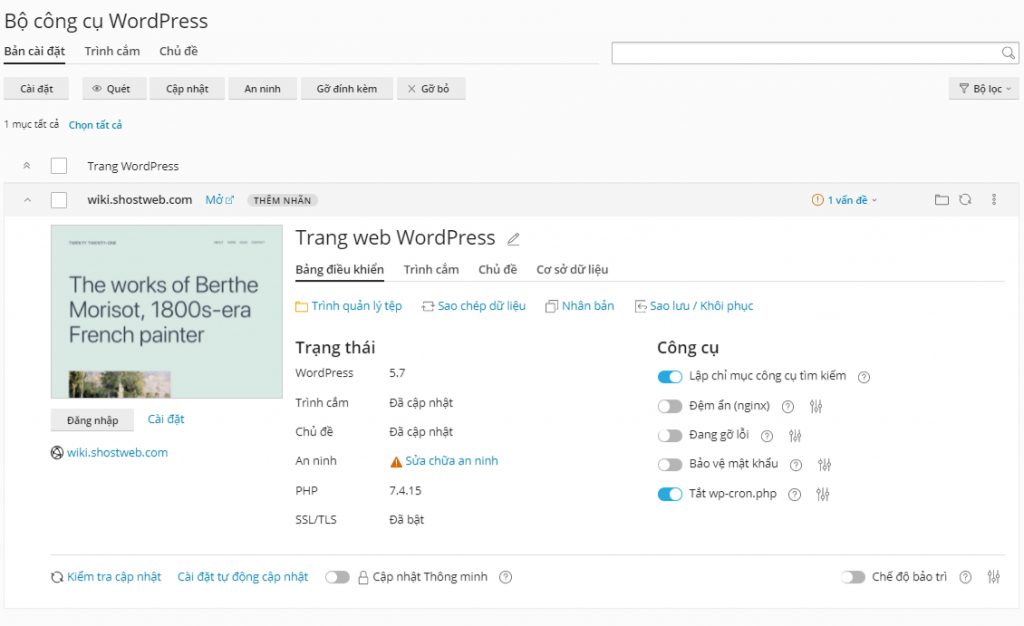This screenshot has width=1024, height=626.
Task: Collapse the wiki.shostweb.com row with its chevron
Action: click(27, 199)
